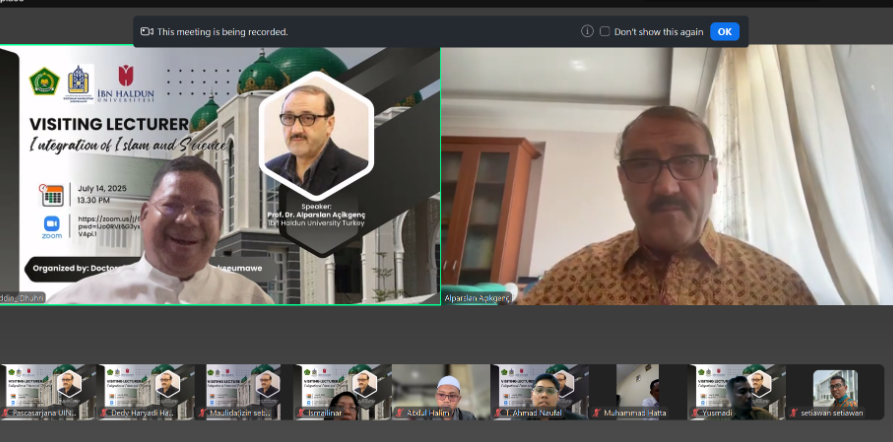This screenshot has height=442, width=893.
Task: Select the Maulida participant thumbnail
Action: (x=243, y=390)
